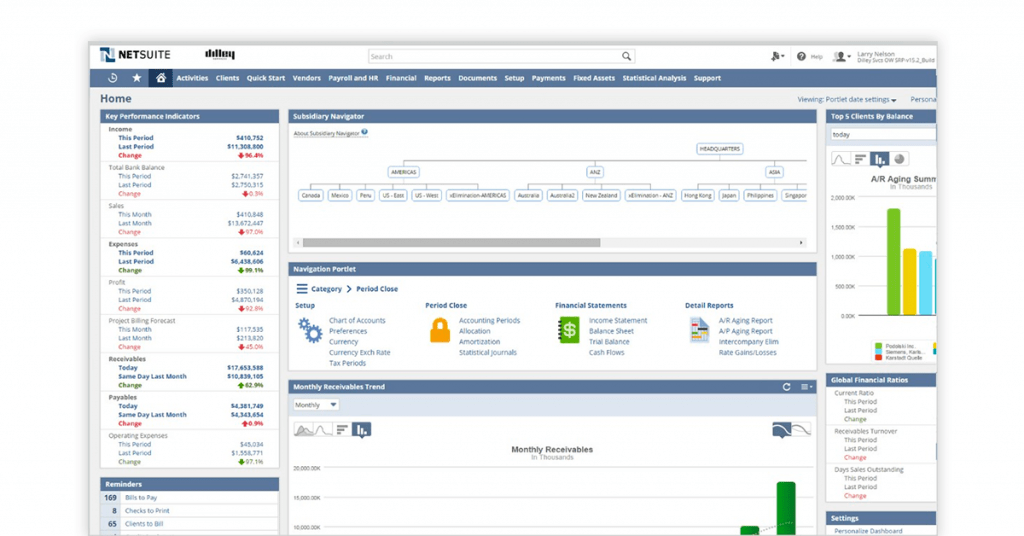
Task: Click the scrollbar left arrow in Subsidiary Navigator
Action: [x=298, y=243]
